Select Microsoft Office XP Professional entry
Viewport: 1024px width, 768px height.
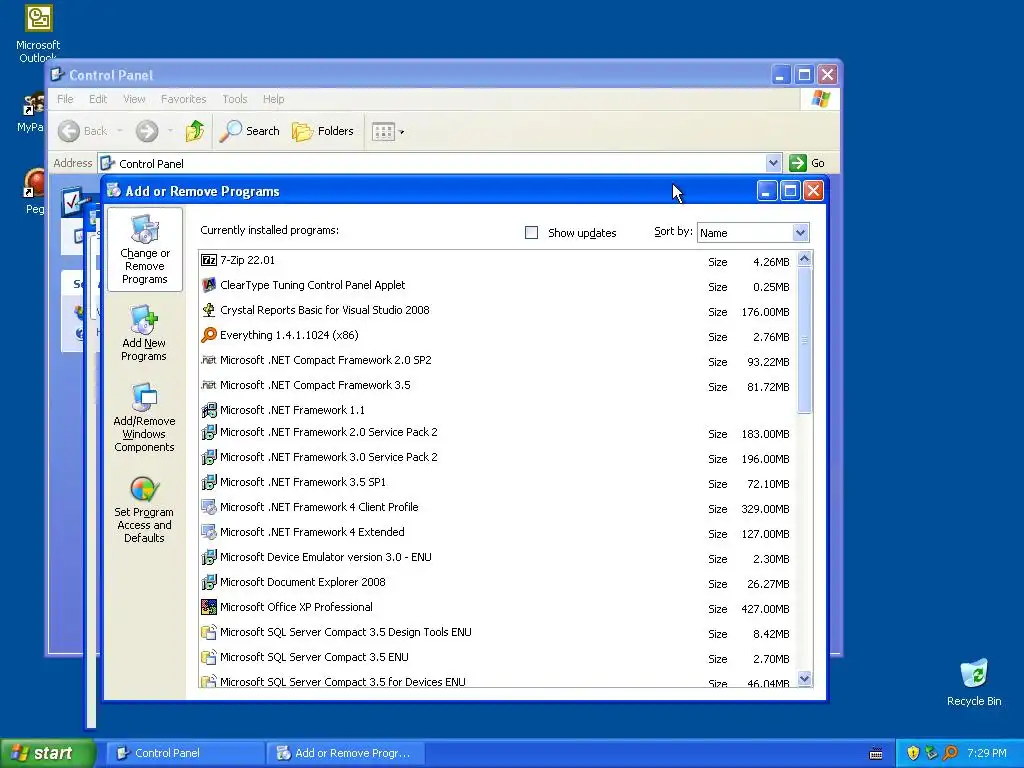coord(296,607)
